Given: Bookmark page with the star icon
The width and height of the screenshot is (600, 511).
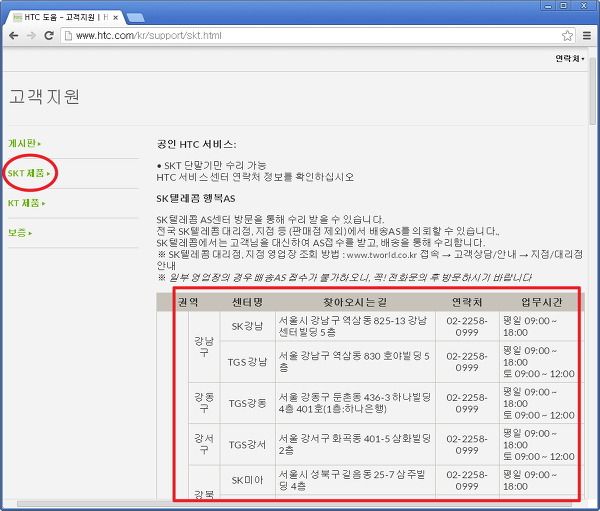Looking at the screenshot, I should click(567, 36).
